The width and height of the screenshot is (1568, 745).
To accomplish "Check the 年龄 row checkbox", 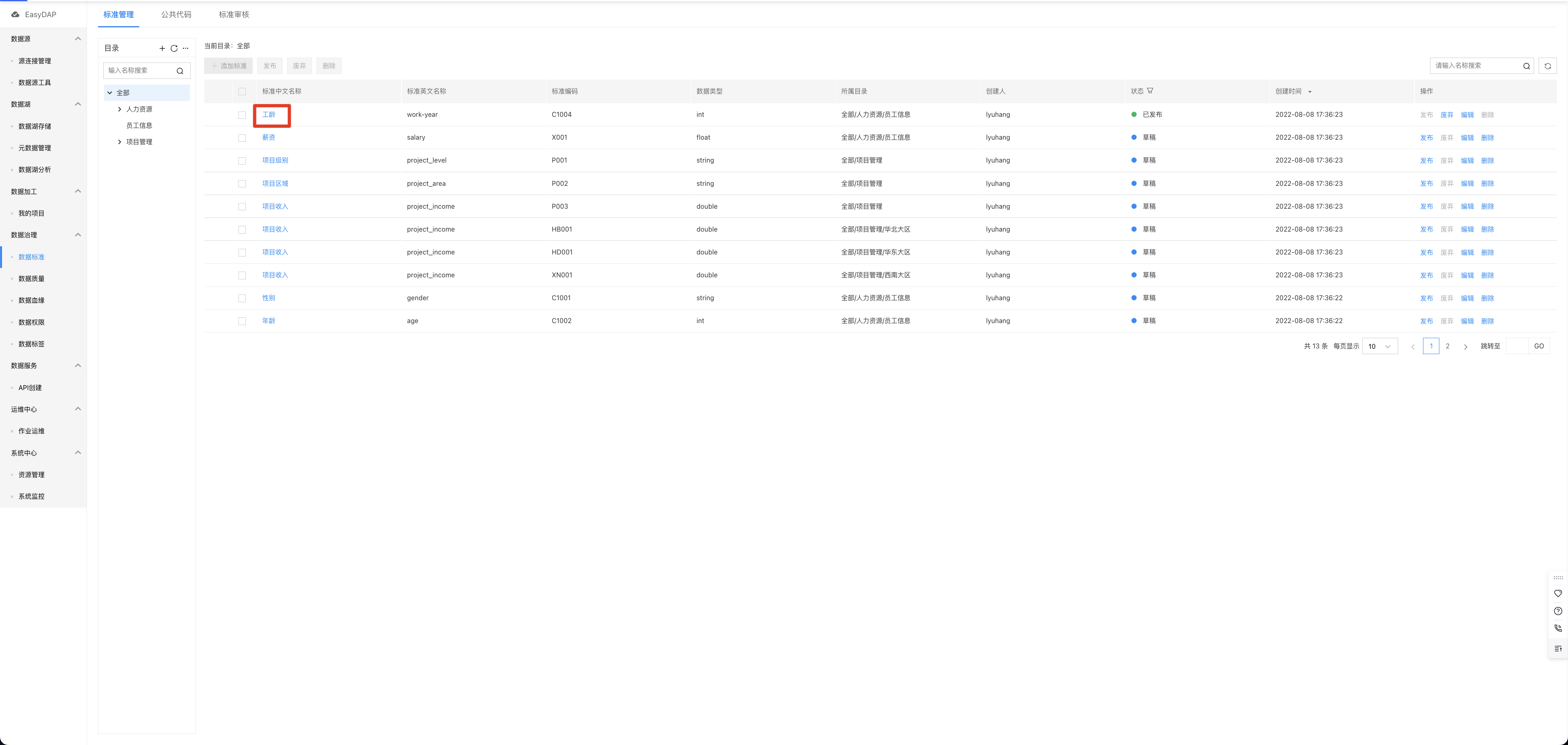I will 242,321.
